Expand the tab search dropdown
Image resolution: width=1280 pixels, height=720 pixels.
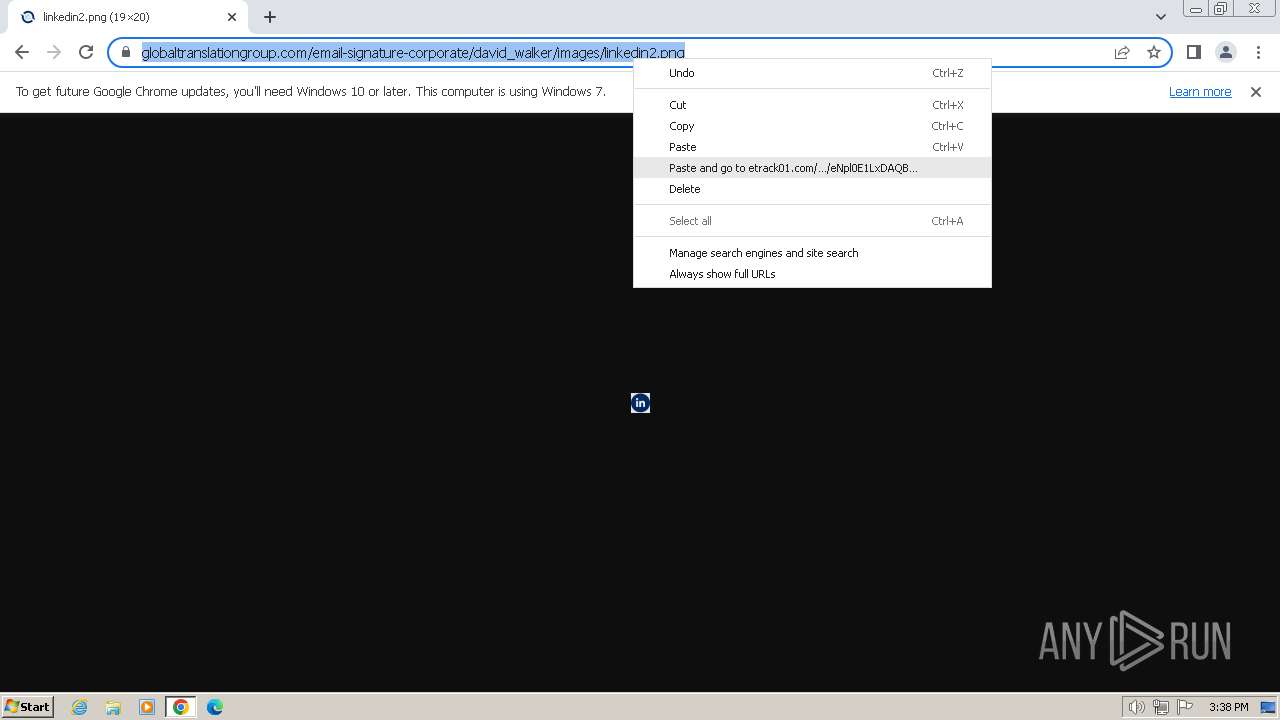coord(1161,16)
